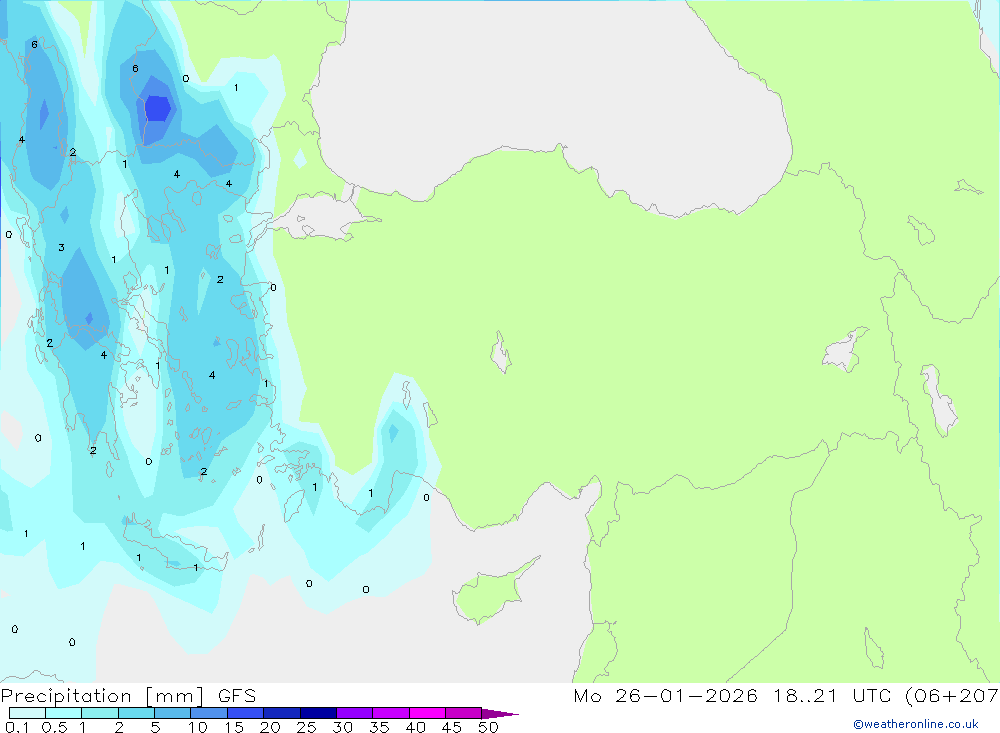The height and width of the screenshot is (733, 1000).
Task: Click the legend scale label '5'
Action: (155, 727)
